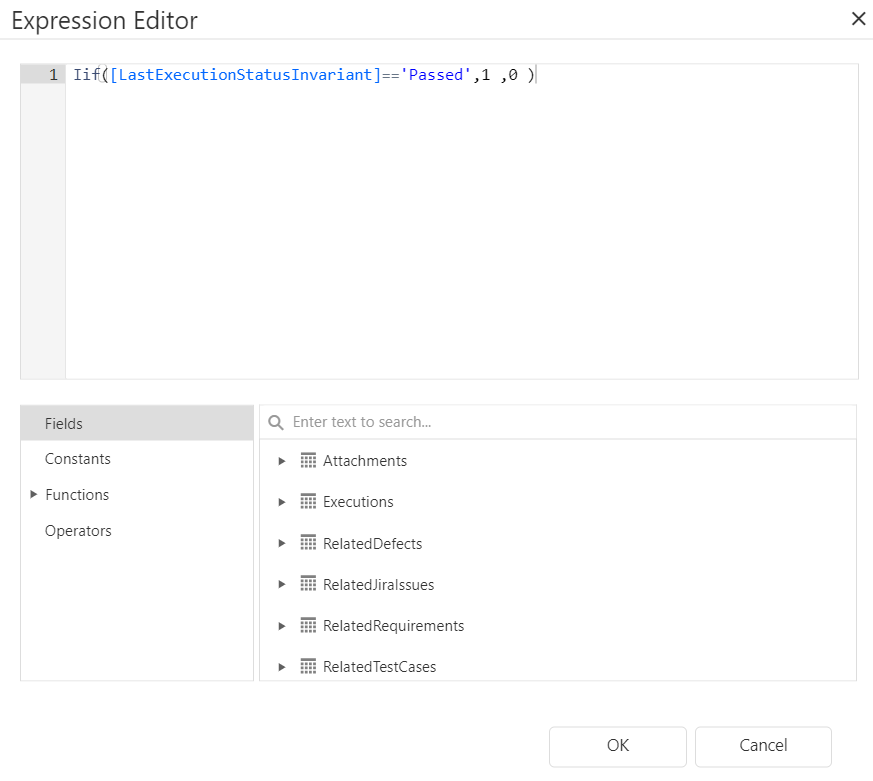The width and height of the screenshot is (873, 781).
Task: Cancel the expression editing
Action: pyautogui.click(x=763, y=746)
